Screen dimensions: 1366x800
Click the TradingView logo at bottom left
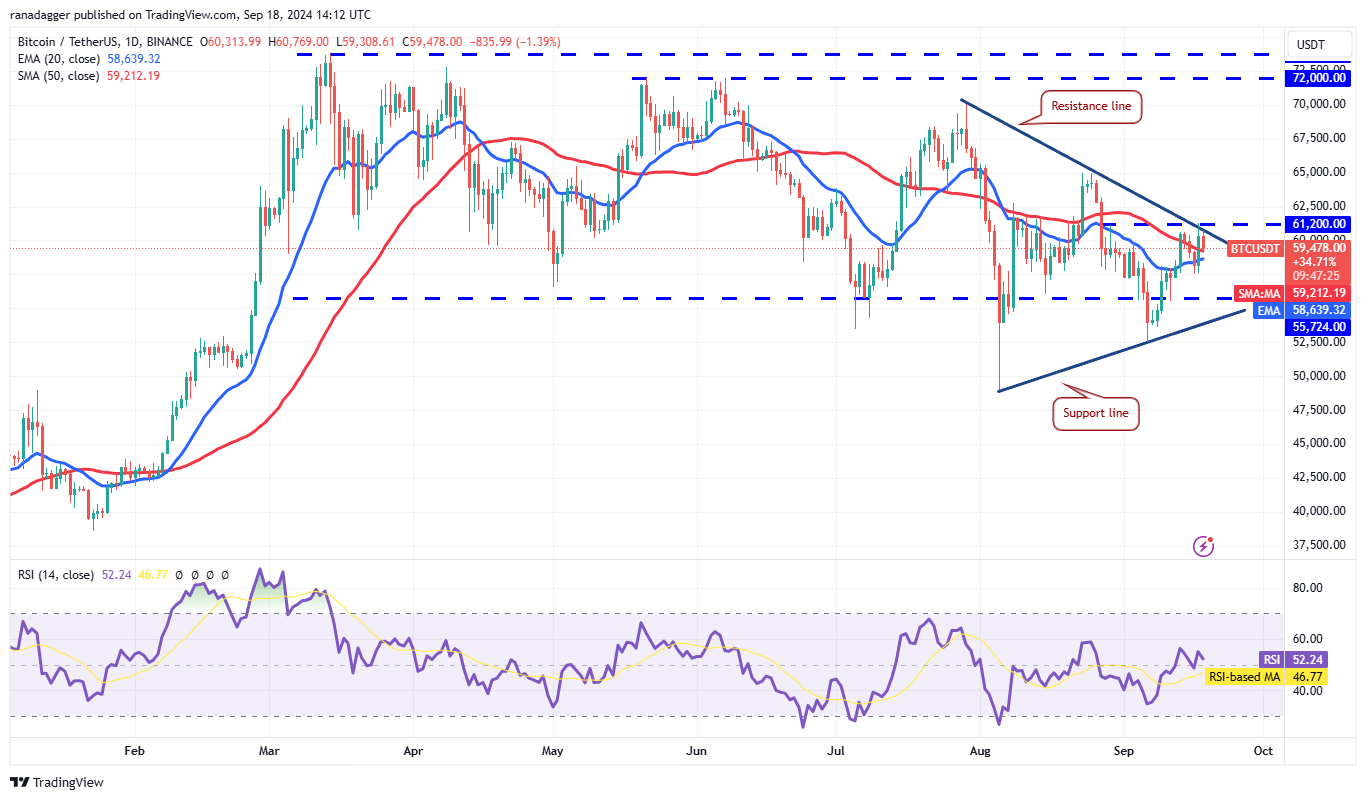point(57,782)
